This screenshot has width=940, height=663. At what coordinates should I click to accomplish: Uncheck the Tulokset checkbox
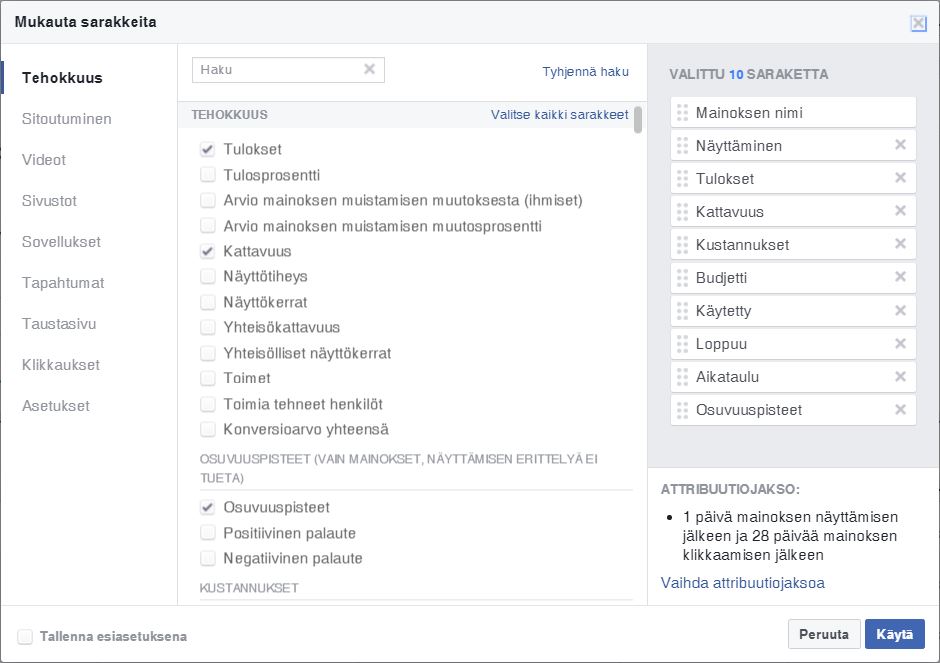tap(207, 149)
